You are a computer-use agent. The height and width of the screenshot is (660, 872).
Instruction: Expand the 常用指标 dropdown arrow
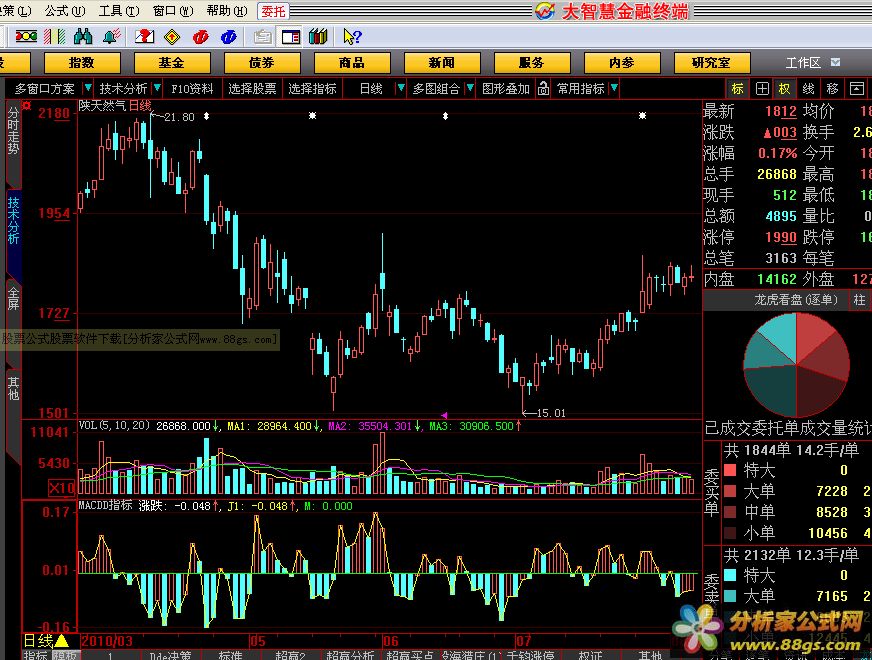614,88
